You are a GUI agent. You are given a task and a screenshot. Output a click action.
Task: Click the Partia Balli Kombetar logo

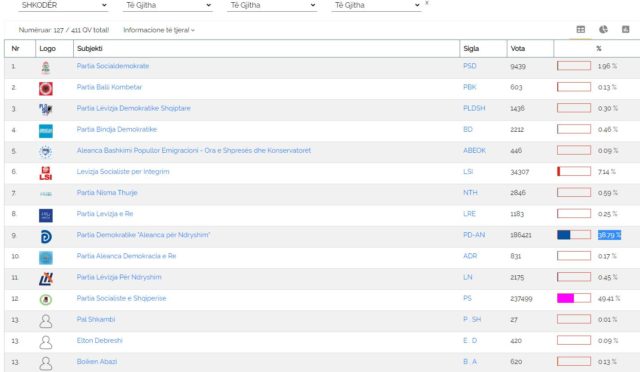(x=46, y=89)
